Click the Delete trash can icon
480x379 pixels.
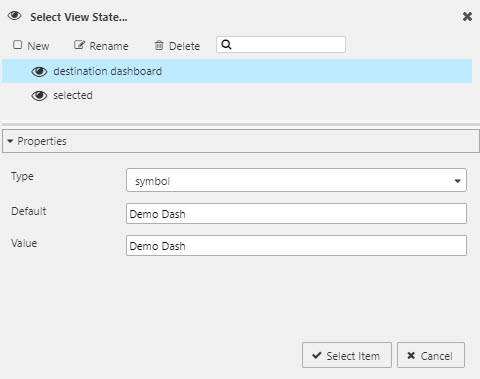click(159, 45)
